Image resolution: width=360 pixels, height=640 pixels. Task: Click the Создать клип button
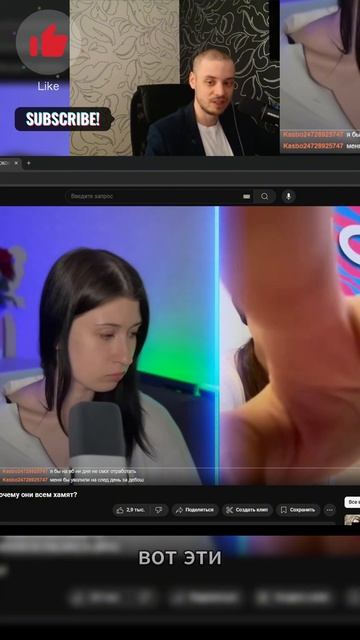pyautogui.click(x=247, y=510)
